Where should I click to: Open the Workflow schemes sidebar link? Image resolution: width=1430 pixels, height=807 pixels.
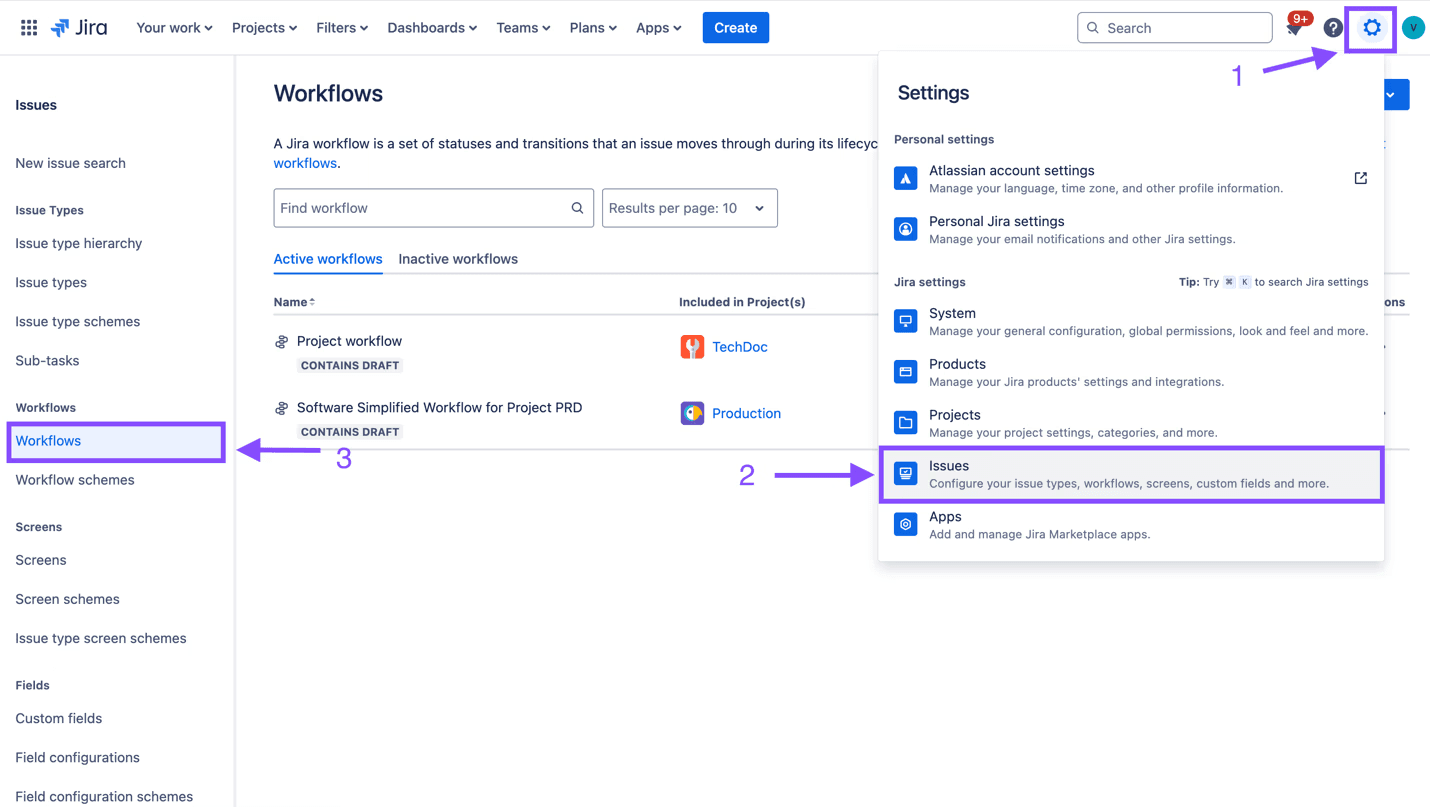click(74, 479)
